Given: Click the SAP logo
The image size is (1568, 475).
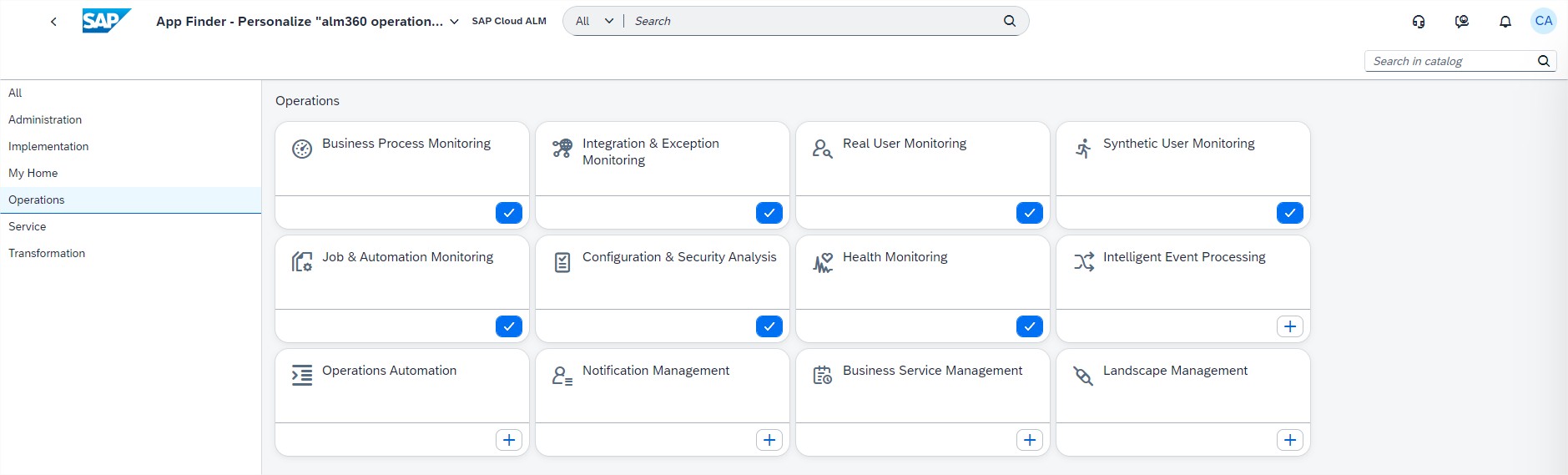Looking at the screenshot, I should click(106, 21).
